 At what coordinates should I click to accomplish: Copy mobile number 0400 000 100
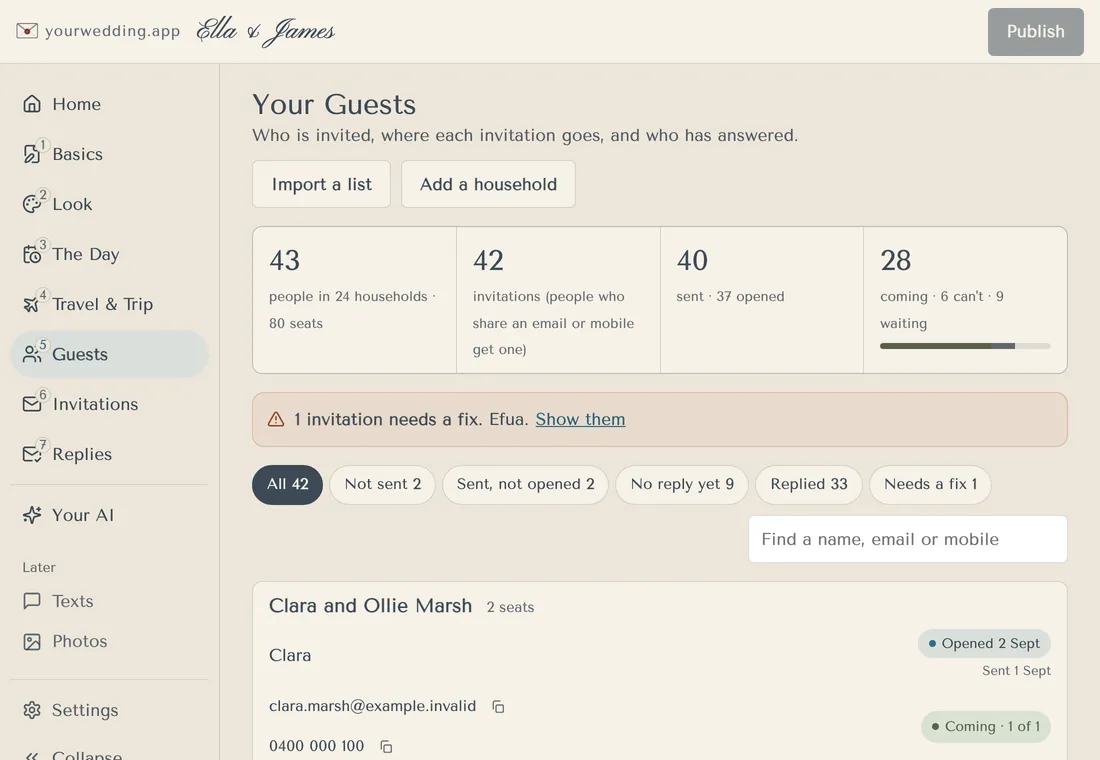point(386,747)
